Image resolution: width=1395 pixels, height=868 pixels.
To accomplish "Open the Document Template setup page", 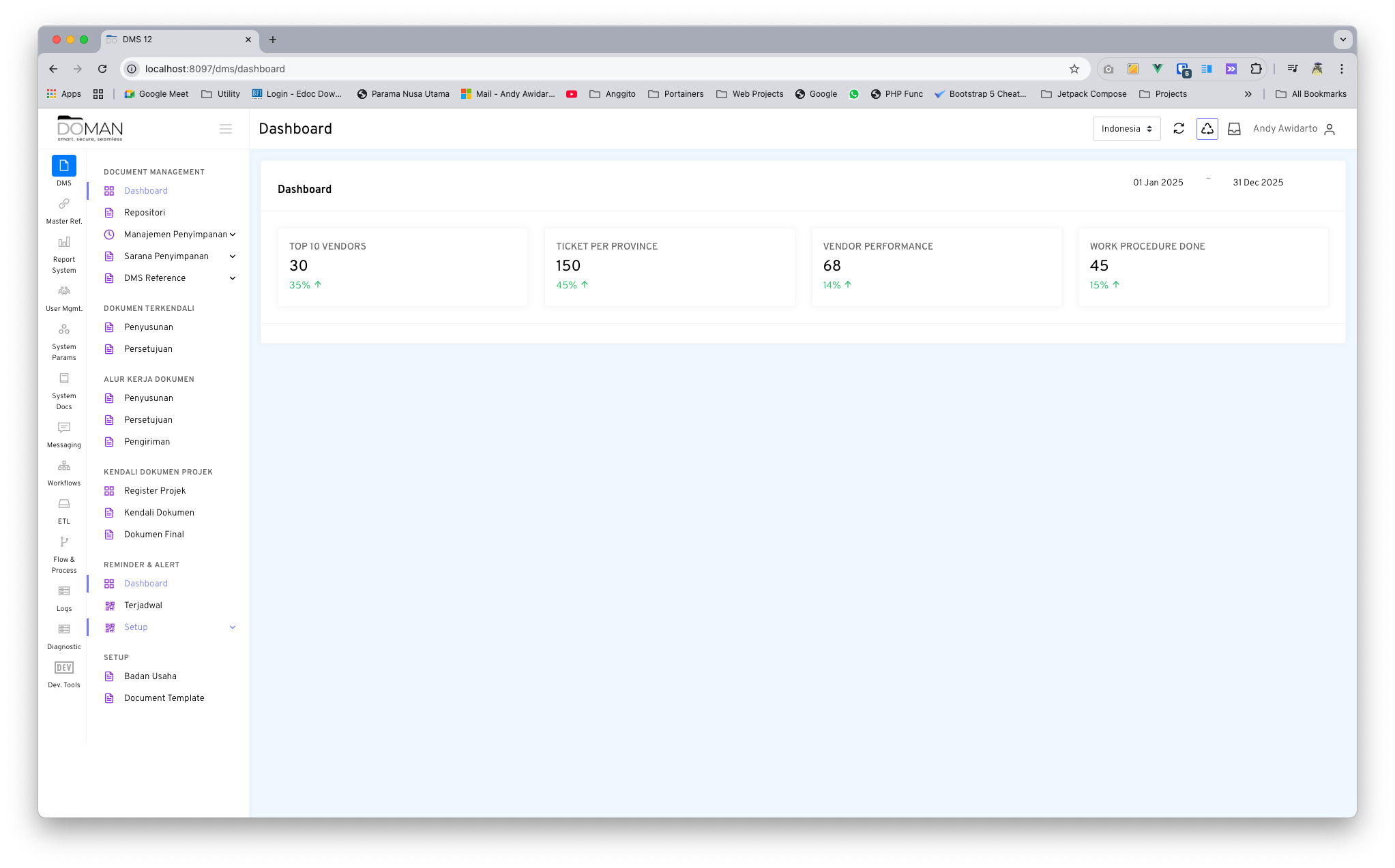I will pyautogui.click(x=164, y=698).
